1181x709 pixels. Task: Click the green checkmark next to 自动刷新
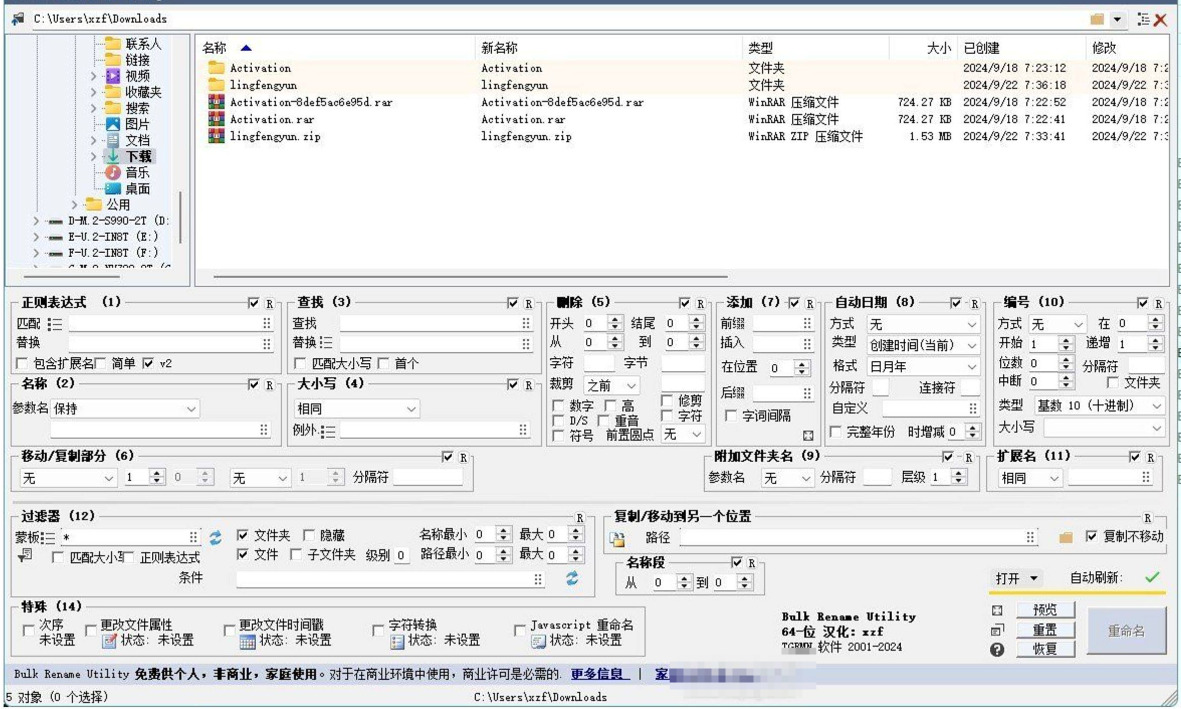point(1152,578)
